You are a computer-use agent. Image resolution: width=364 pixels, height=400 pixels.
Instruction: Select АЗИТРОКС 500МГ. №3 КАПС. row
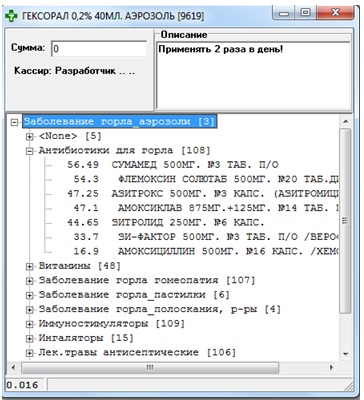pos(203,194)
